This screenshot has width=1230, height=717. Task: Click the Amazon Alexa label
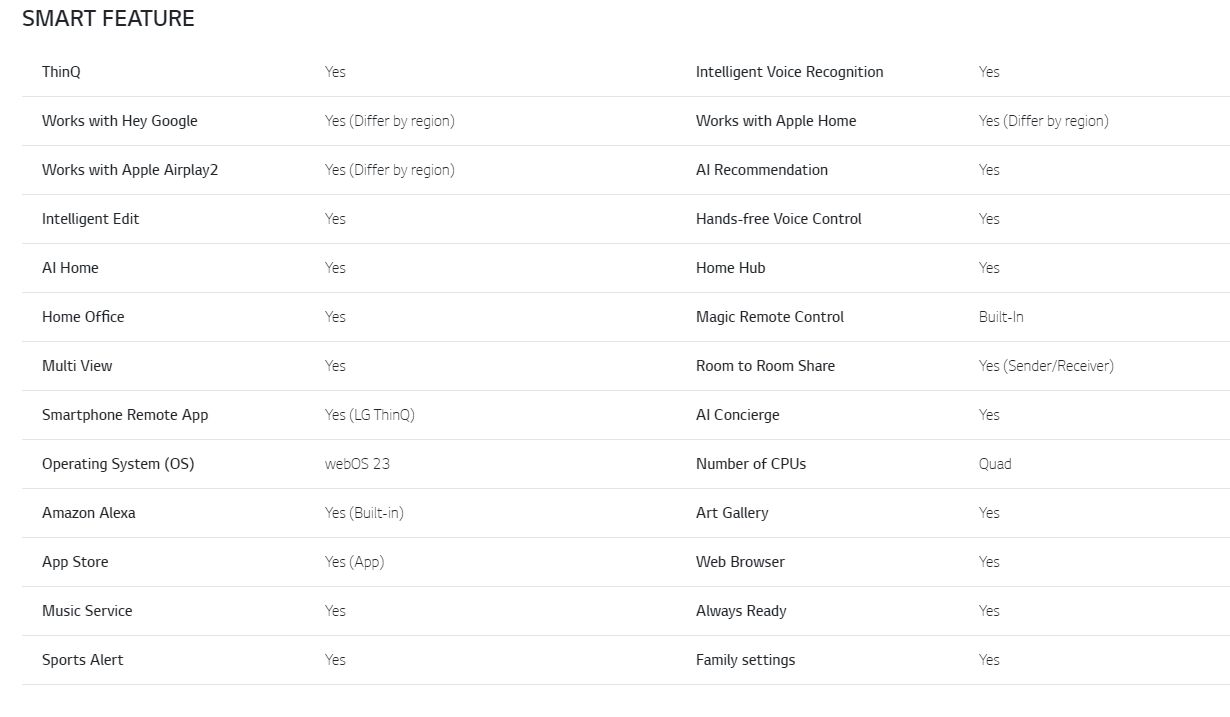pyautogui.click(x=89, y=513)
